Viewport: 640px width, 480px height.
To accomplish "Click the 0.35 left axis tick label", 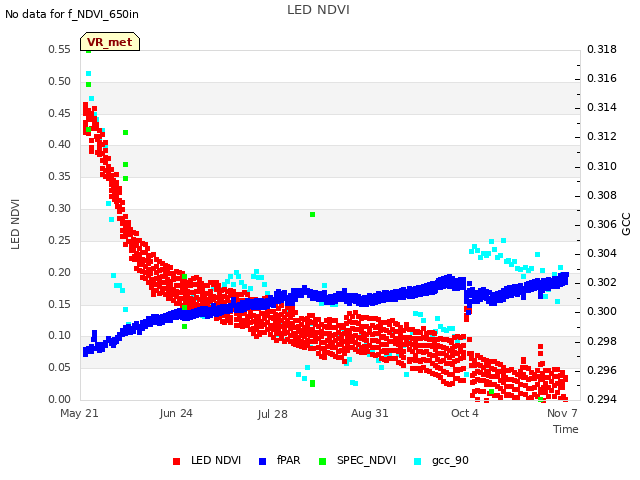I will click(60, 176).
